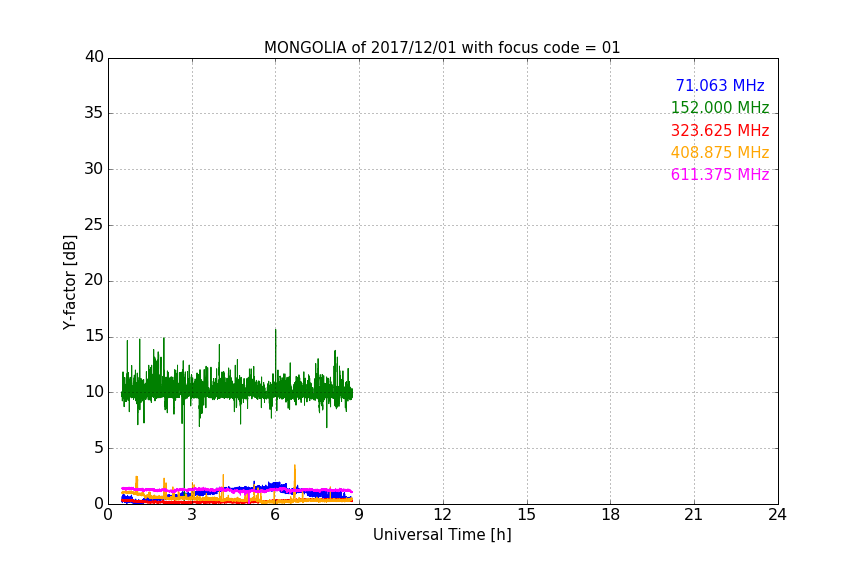Click the x-axis tick label 24

pyautogui.click(x=777, y=515)
